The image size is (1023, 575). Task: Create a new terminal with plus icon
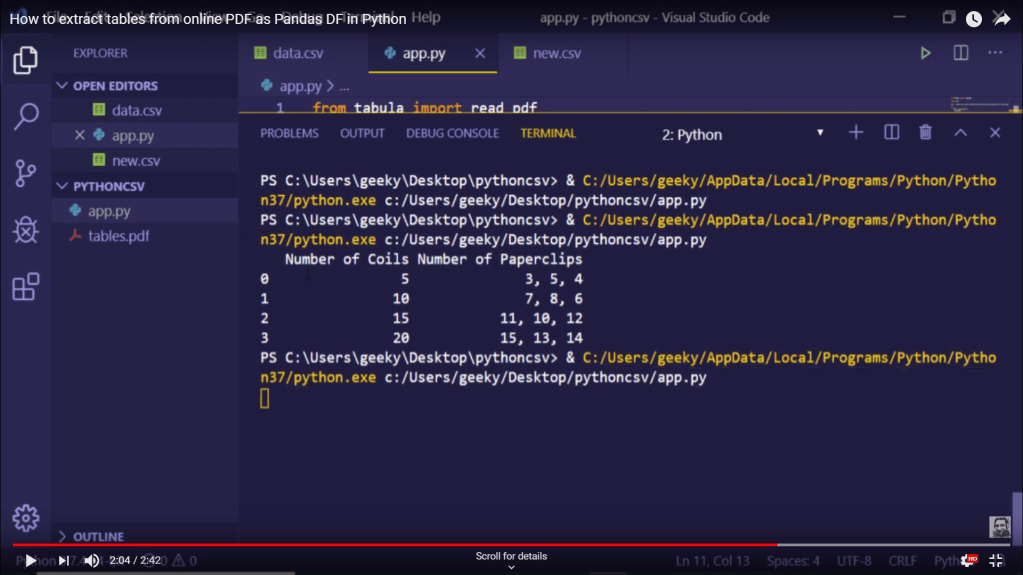tap(856, 132)
